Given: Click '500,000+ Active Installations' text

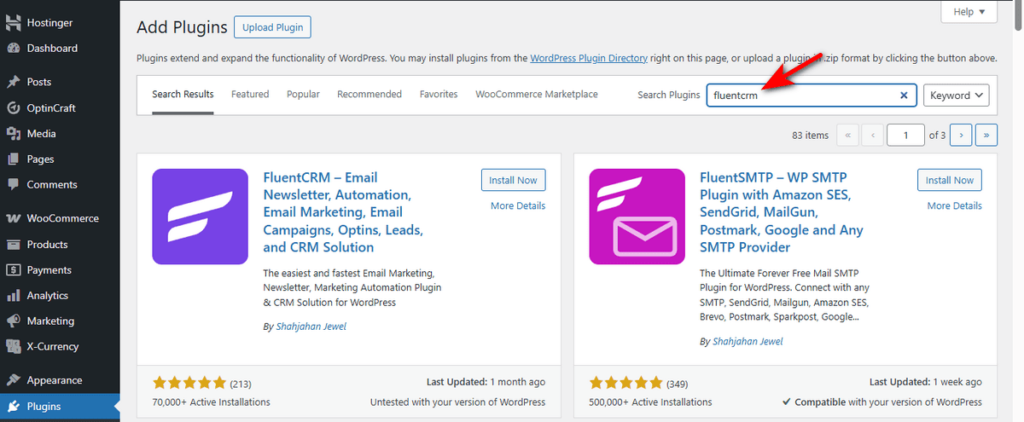Looking at the screenshot, I should 650,402.
